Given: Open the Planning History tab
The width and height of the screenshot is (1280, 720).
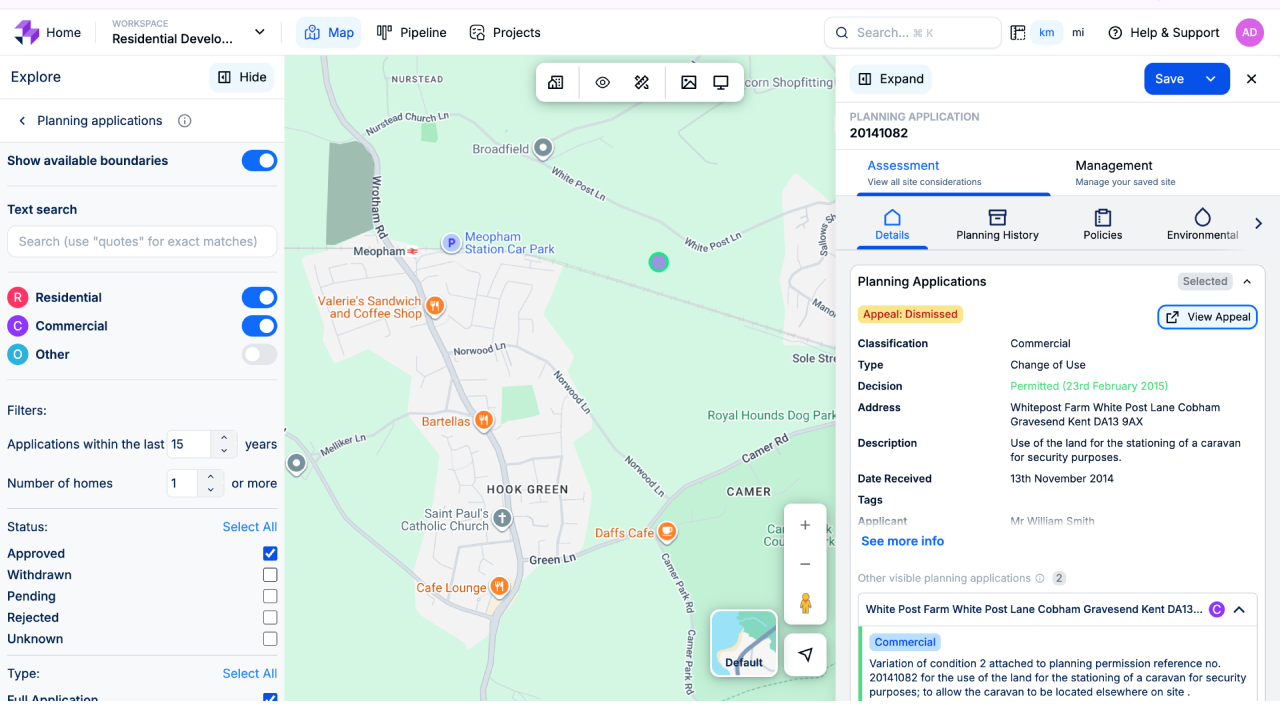Looking at the screenshot, I should 997,225.
